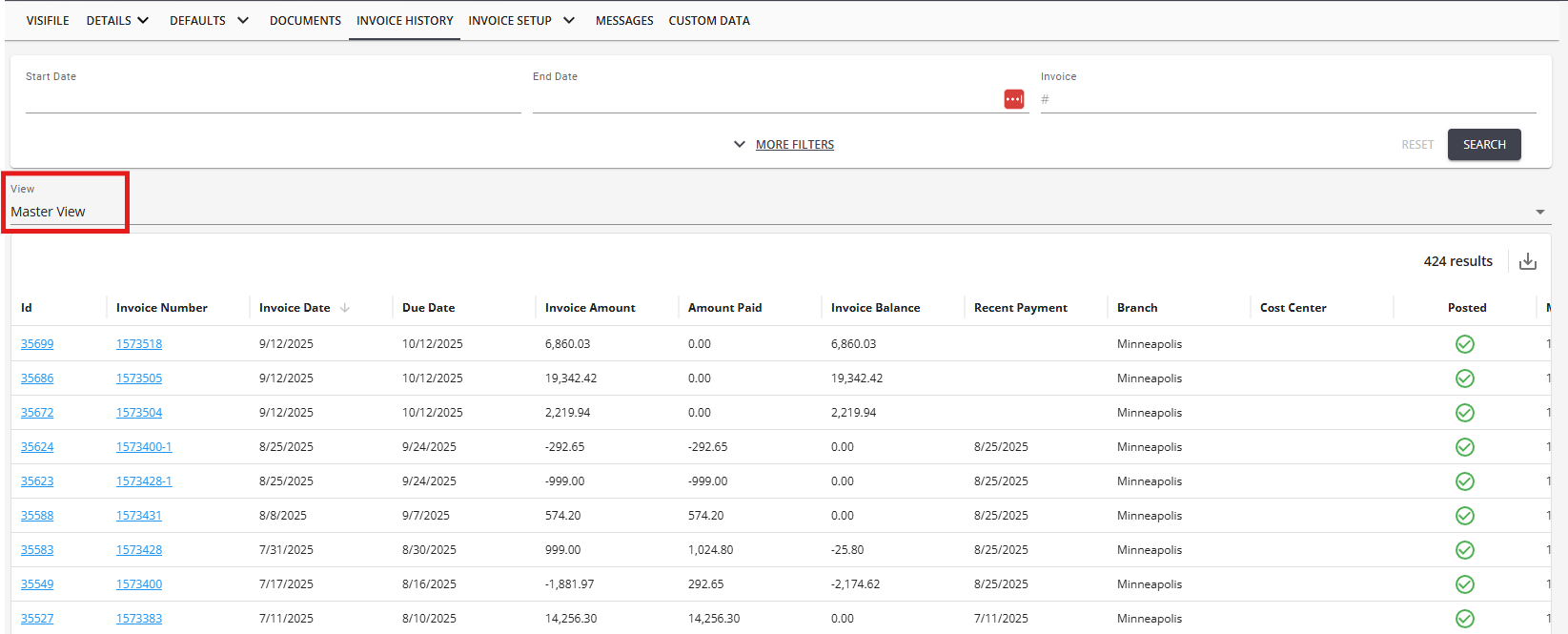Open record Id 35583
This screenshot has height=634, width=1568.
point(37,550)
